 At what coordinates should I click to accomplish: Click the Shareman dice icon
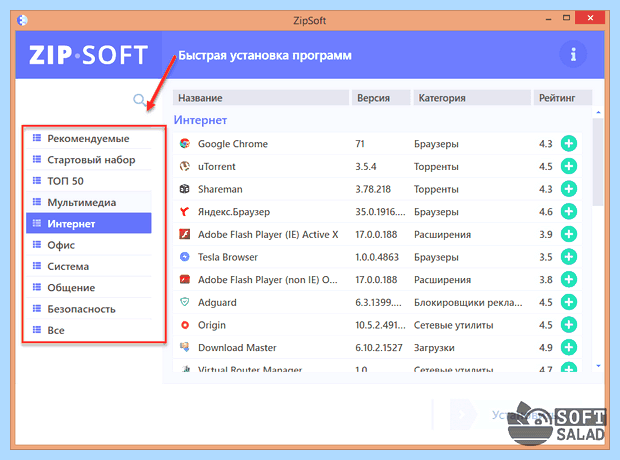pos(185,189)
